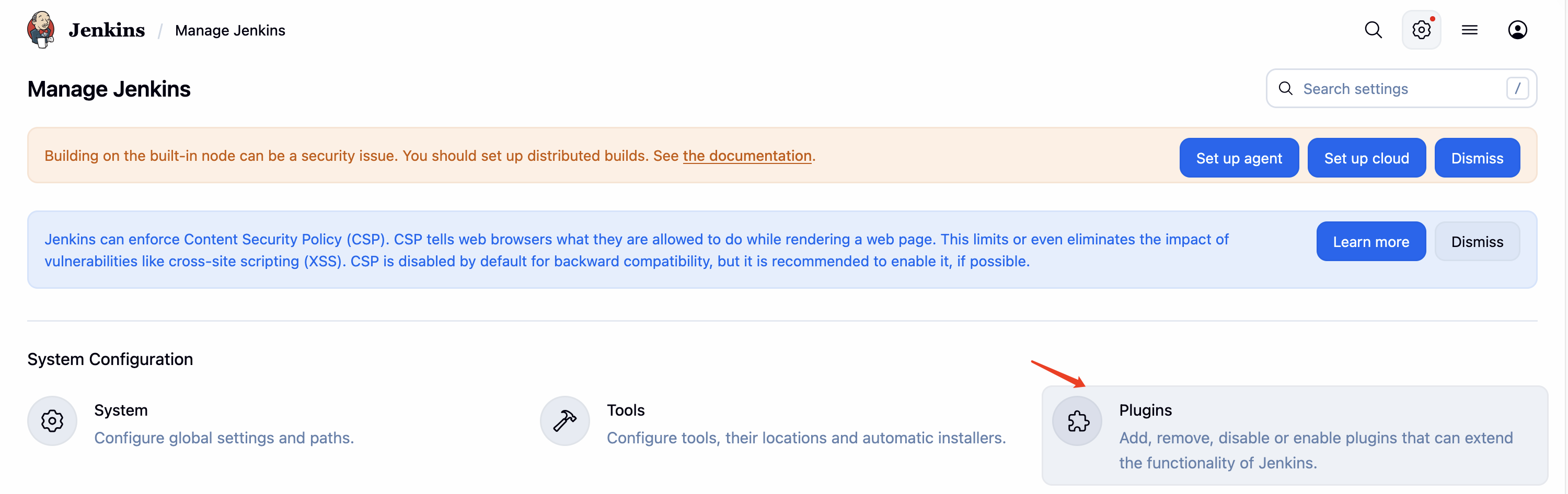Click the Set up agent button
1568x494 pixels.
click(1239, 158)
